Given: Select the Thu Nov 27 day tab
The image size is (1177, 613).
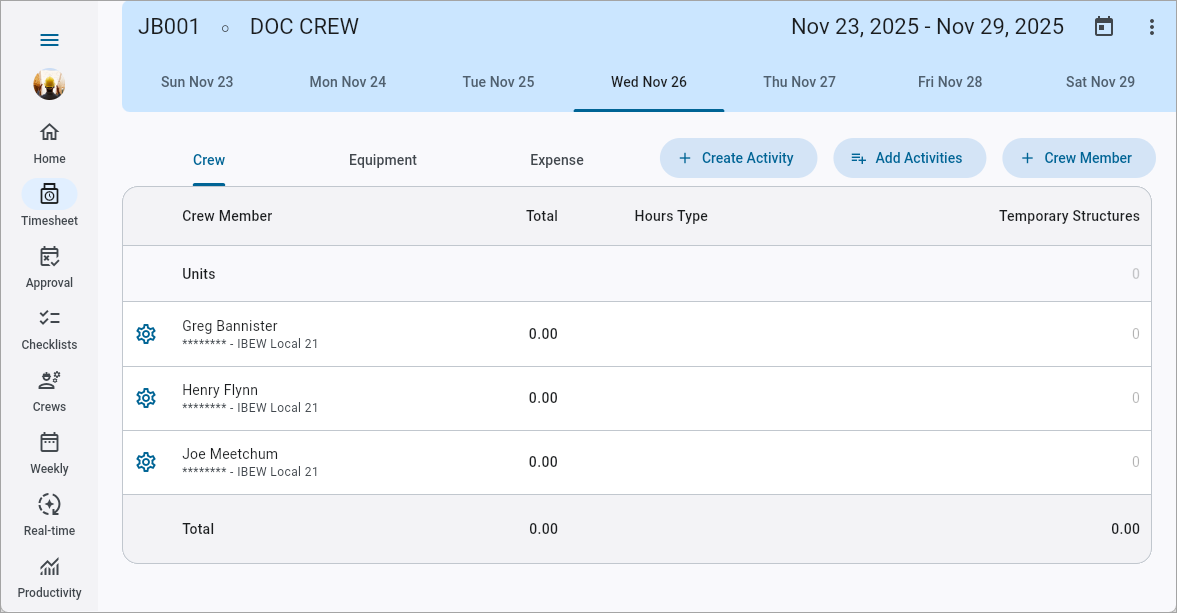Looking at the screenshot, I should 799,82.
